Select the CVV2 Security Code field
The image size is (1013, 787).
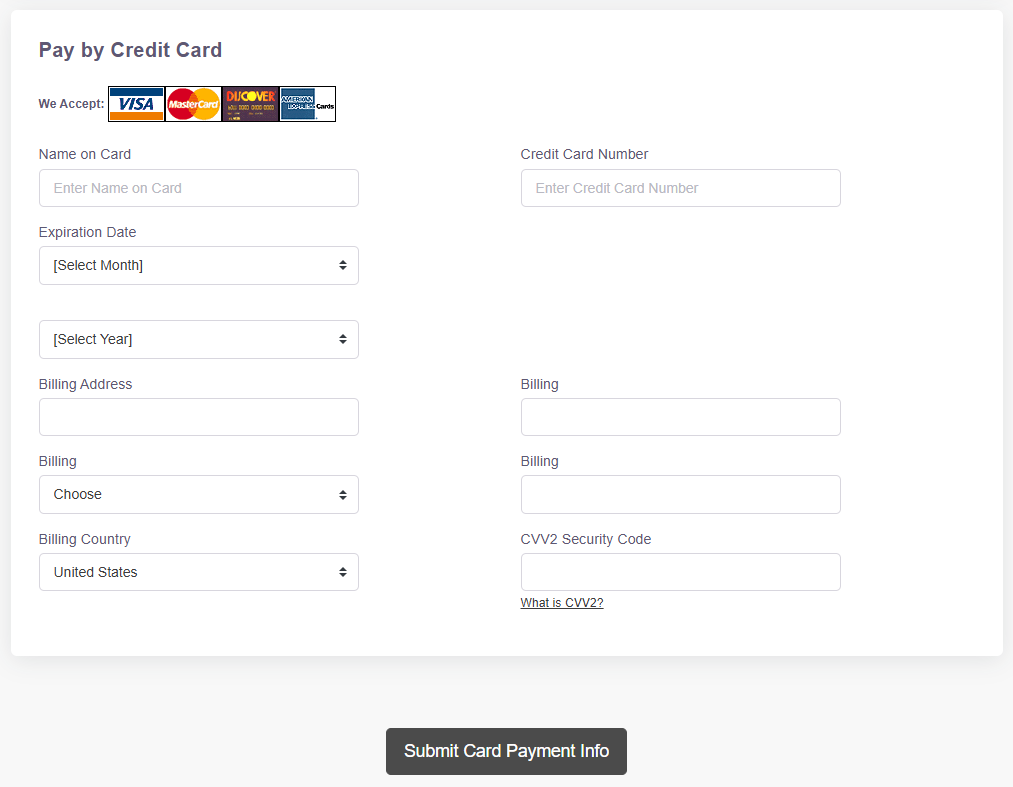tap(680, 572)
